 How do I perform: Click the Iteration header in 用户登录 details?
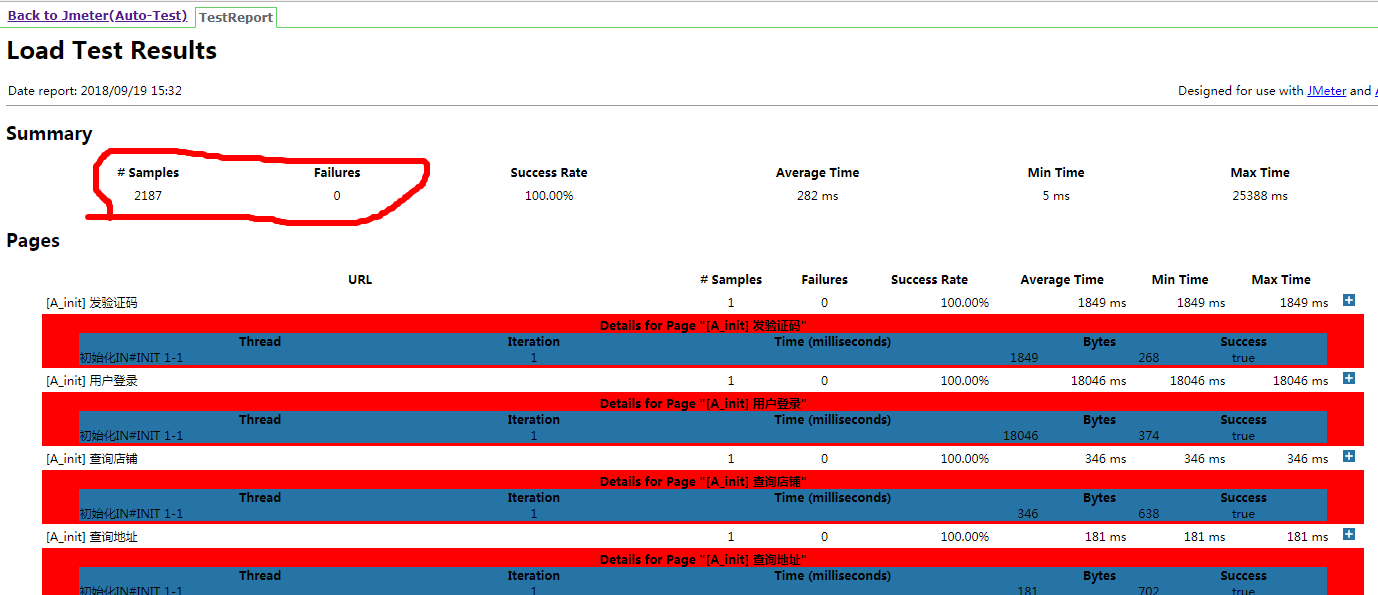533,420
